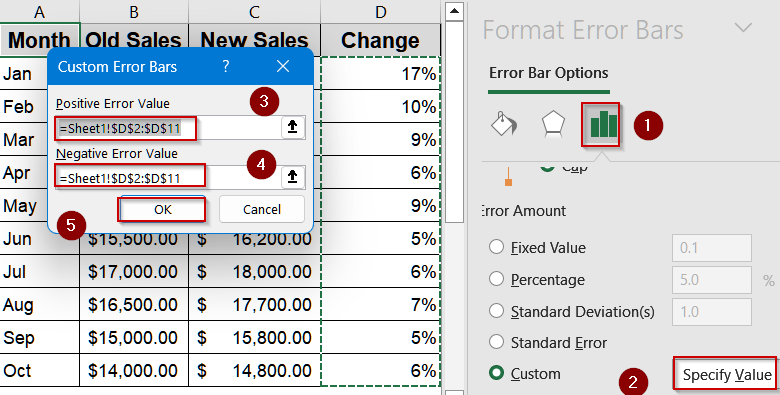Click the Specify Value button
This screenshot has height=395, width=780.
tap(726, 374)
